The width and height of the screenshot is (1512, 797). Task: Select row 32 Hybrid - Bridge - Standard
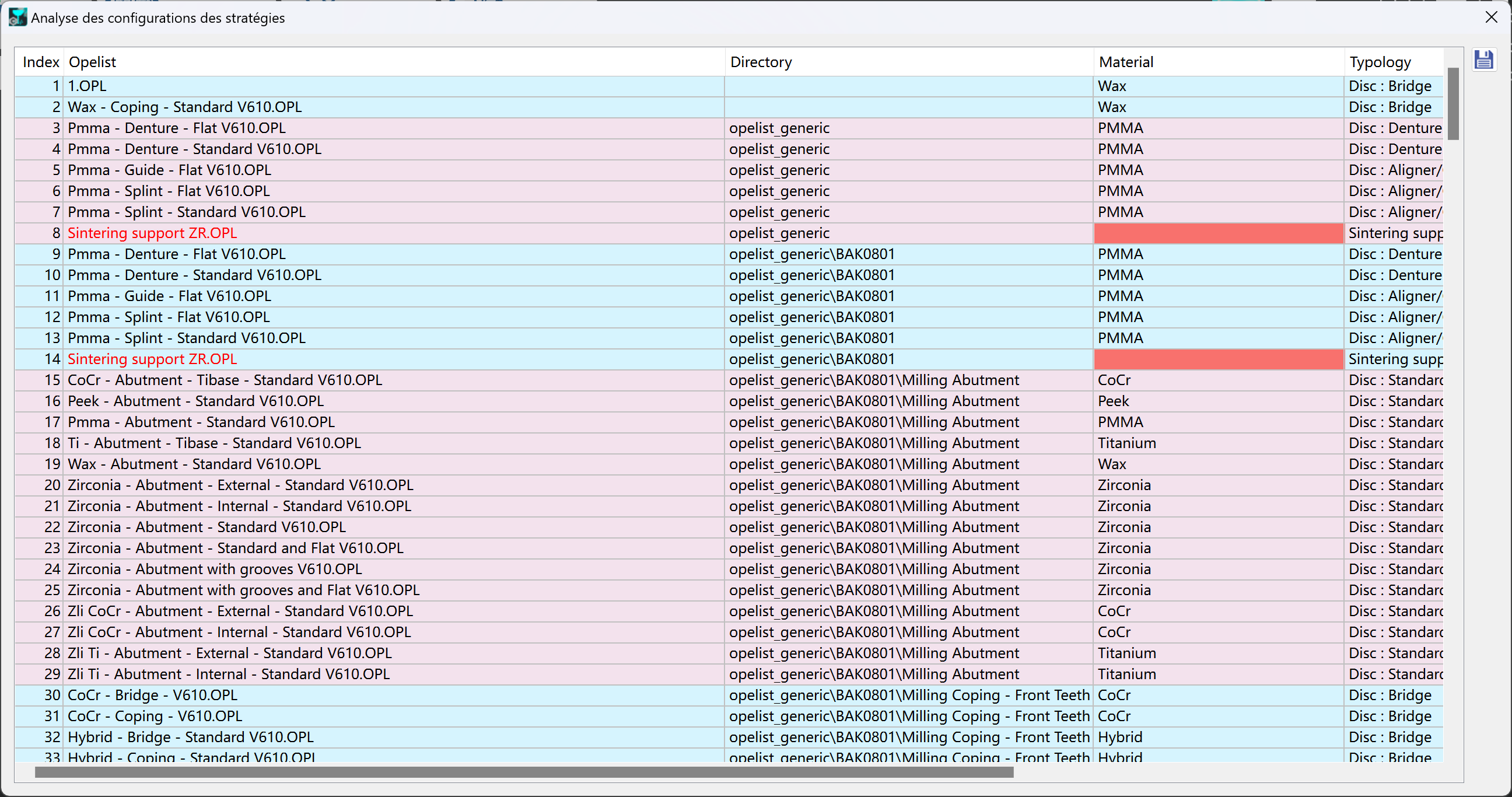pos(729,737)
